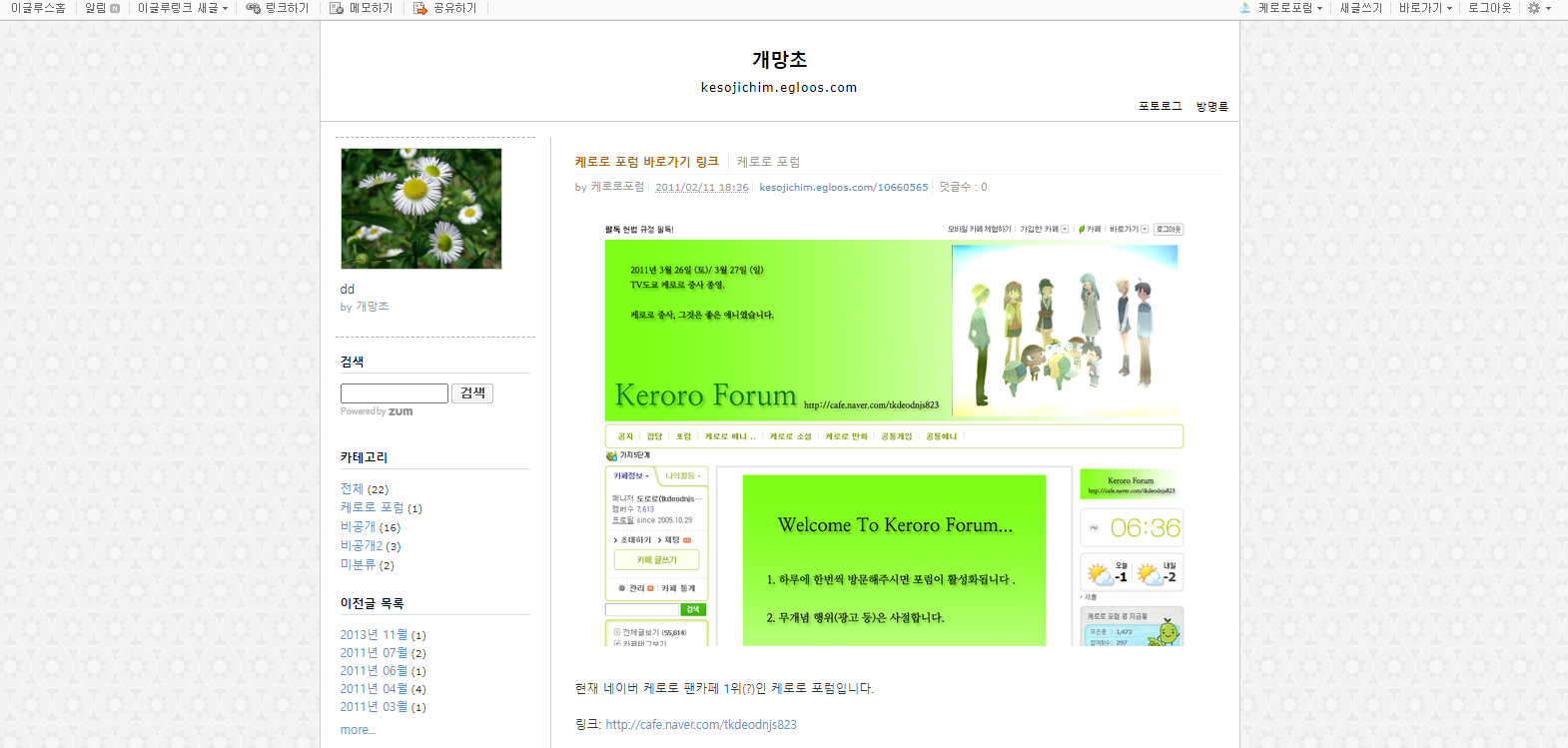Open the cafe.naver.com/tkdeodnjs823 link

701,725
